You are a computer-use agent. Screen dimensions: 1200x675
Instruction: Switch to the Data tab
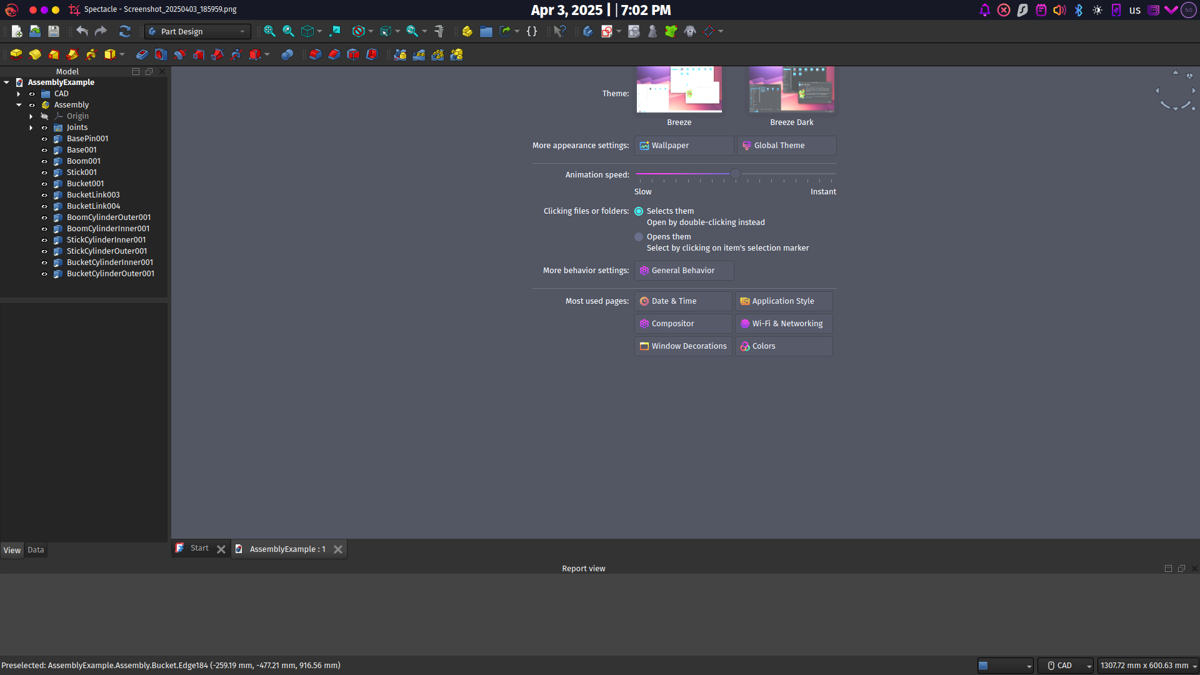click(x=36, y=550)
